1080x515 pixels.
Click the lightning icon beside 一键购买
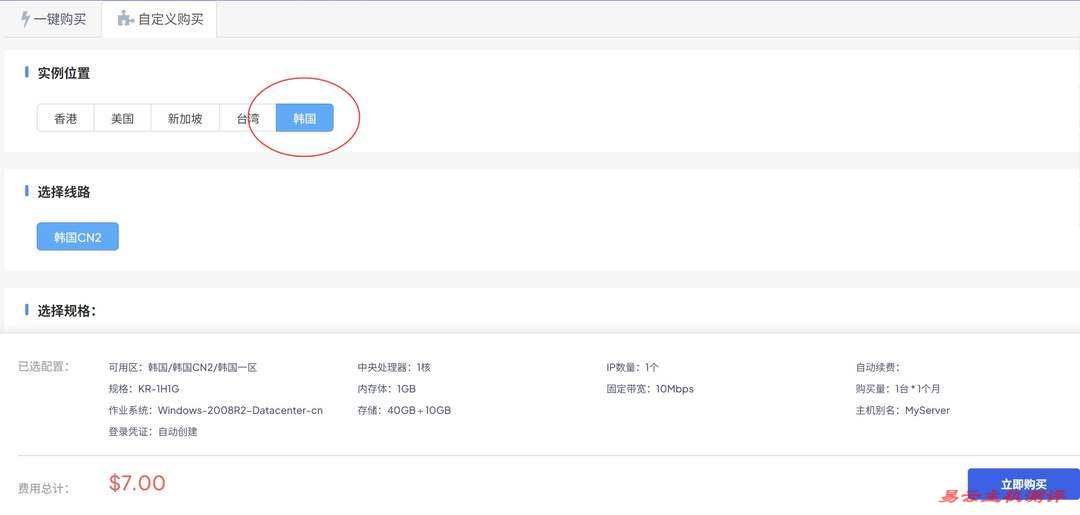tap(25, 19)
